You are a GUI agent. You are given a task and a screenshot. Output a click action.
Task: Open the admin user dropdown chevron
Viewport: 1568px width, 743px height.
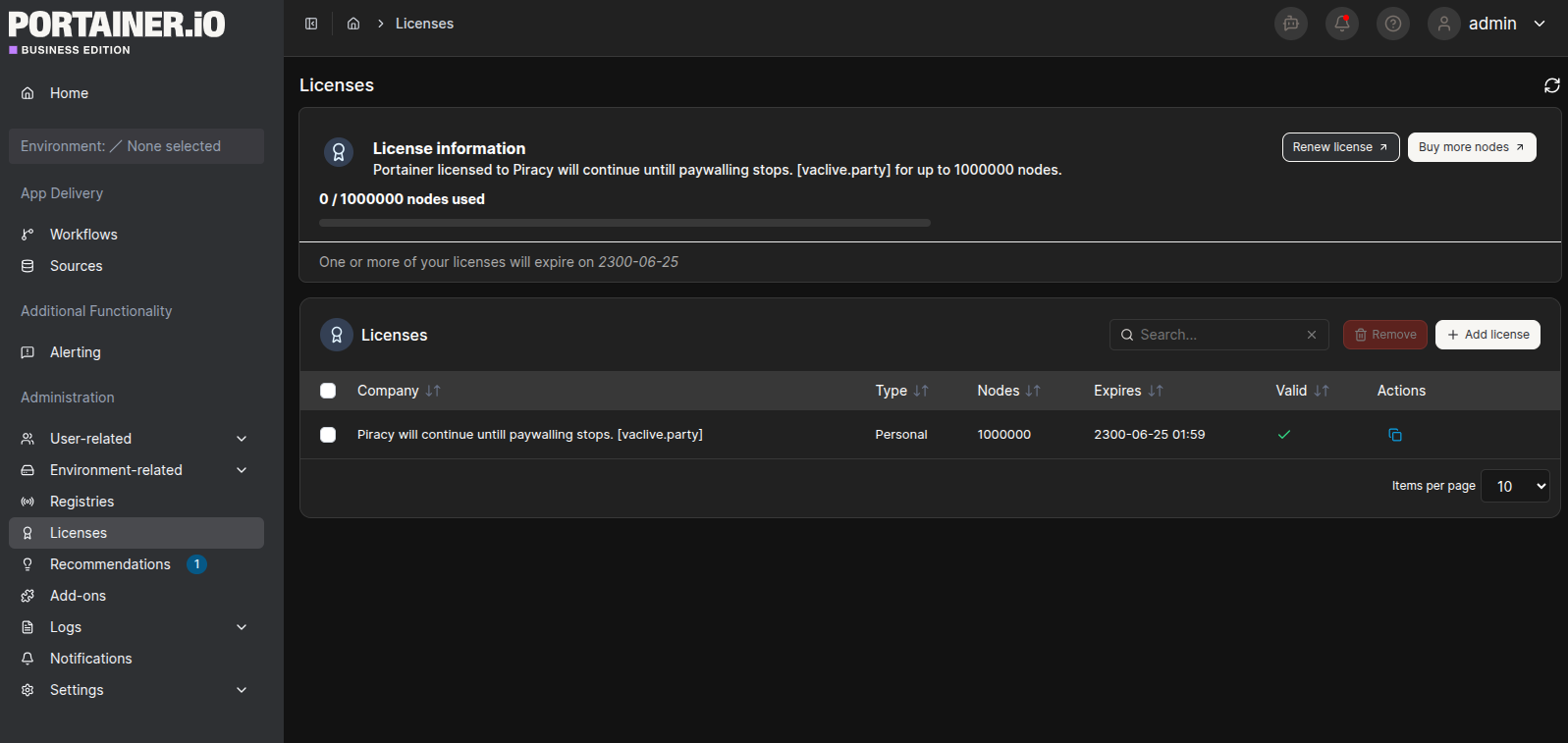coord(1540,24)
